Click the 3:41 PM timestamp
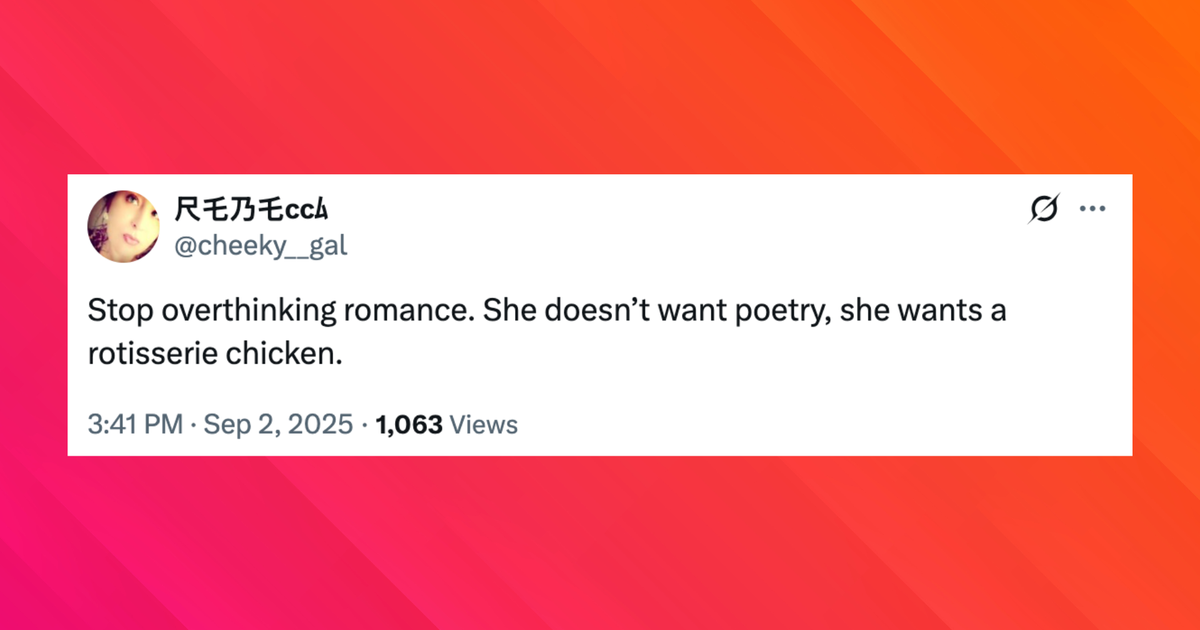1200x630 pixels. [134, 424]
